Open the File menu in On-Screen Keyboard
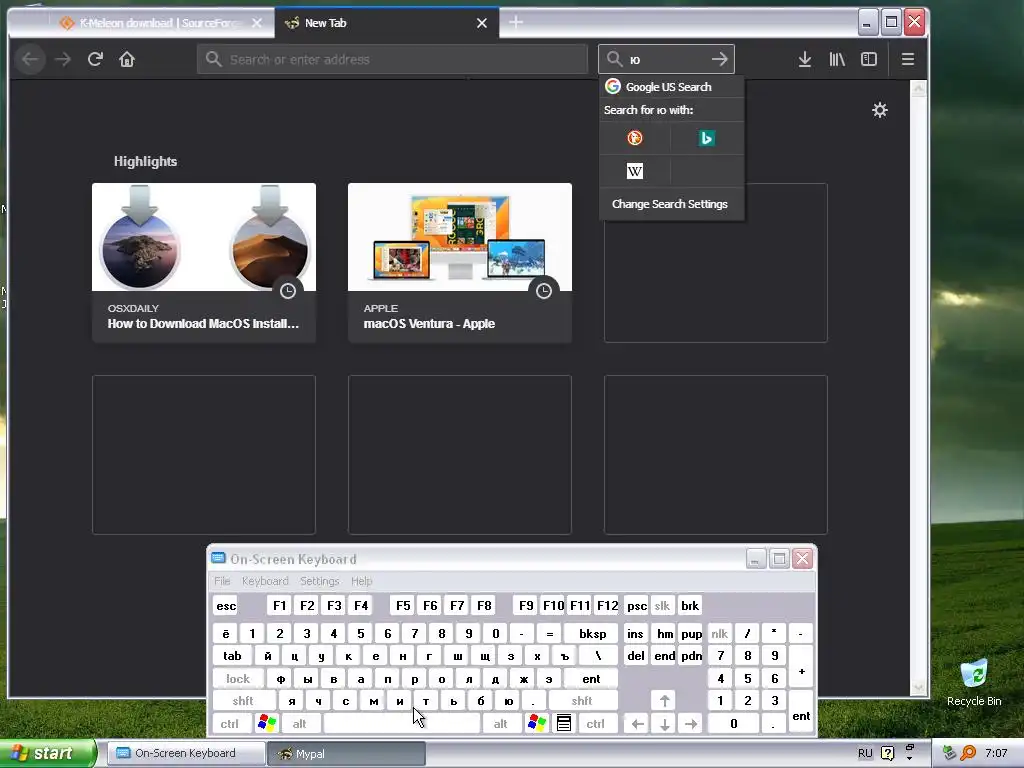Image resolution: width=1024 pixels, height=768 pixels. (222, 581)
